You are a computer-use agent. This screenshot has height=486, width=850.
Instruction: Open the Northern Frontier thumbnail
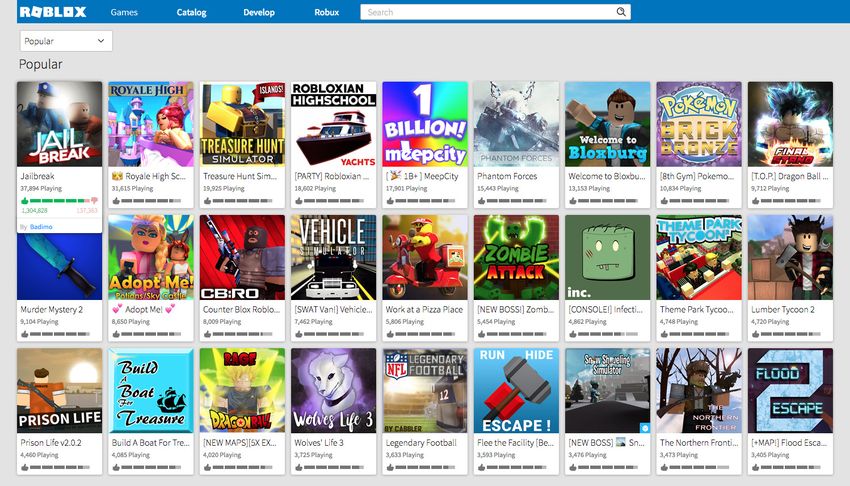pyautogui.click(x=699, y=391)
